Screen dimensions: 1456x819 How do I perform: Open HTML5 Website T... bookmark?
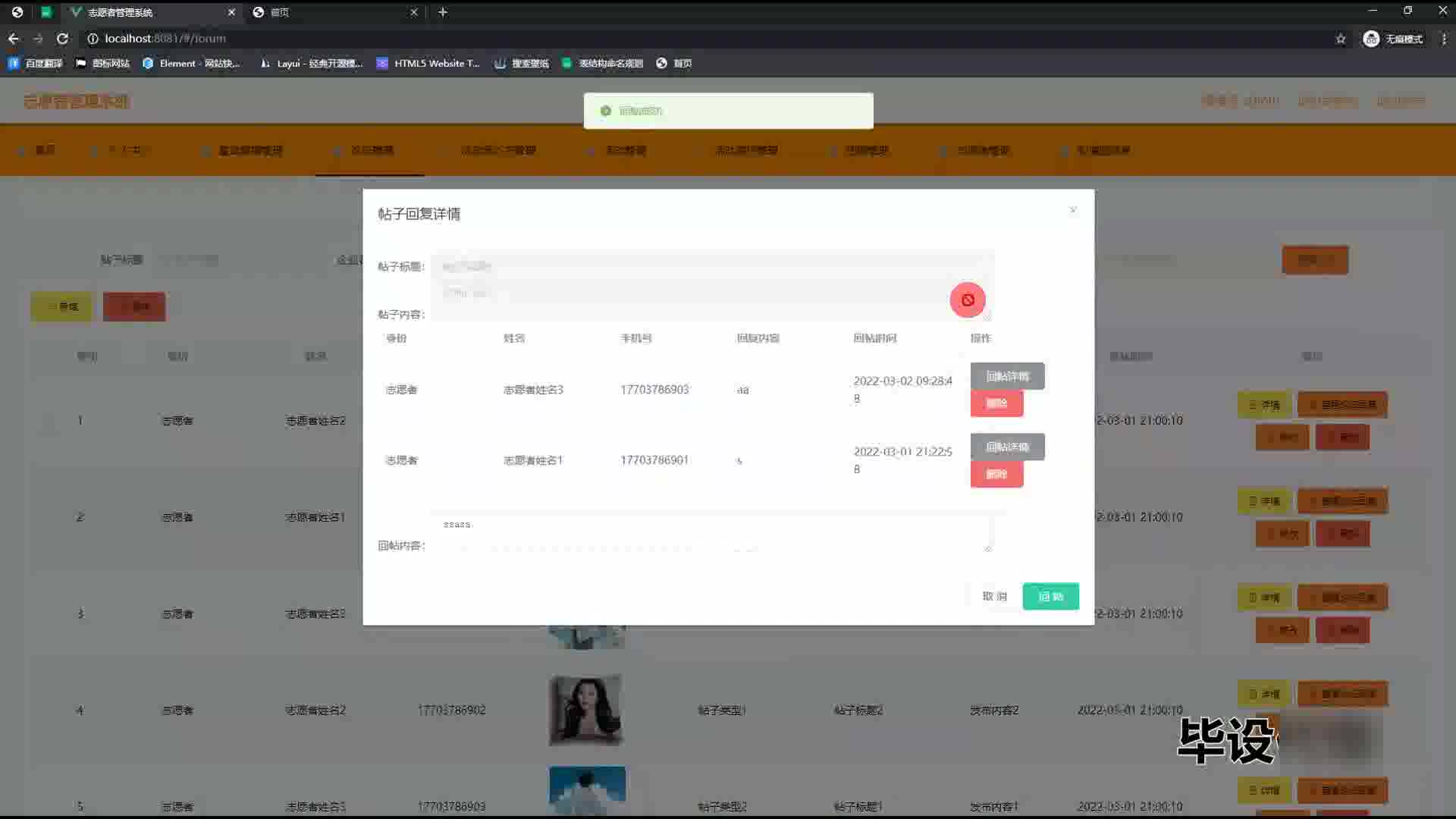(428, 63)
